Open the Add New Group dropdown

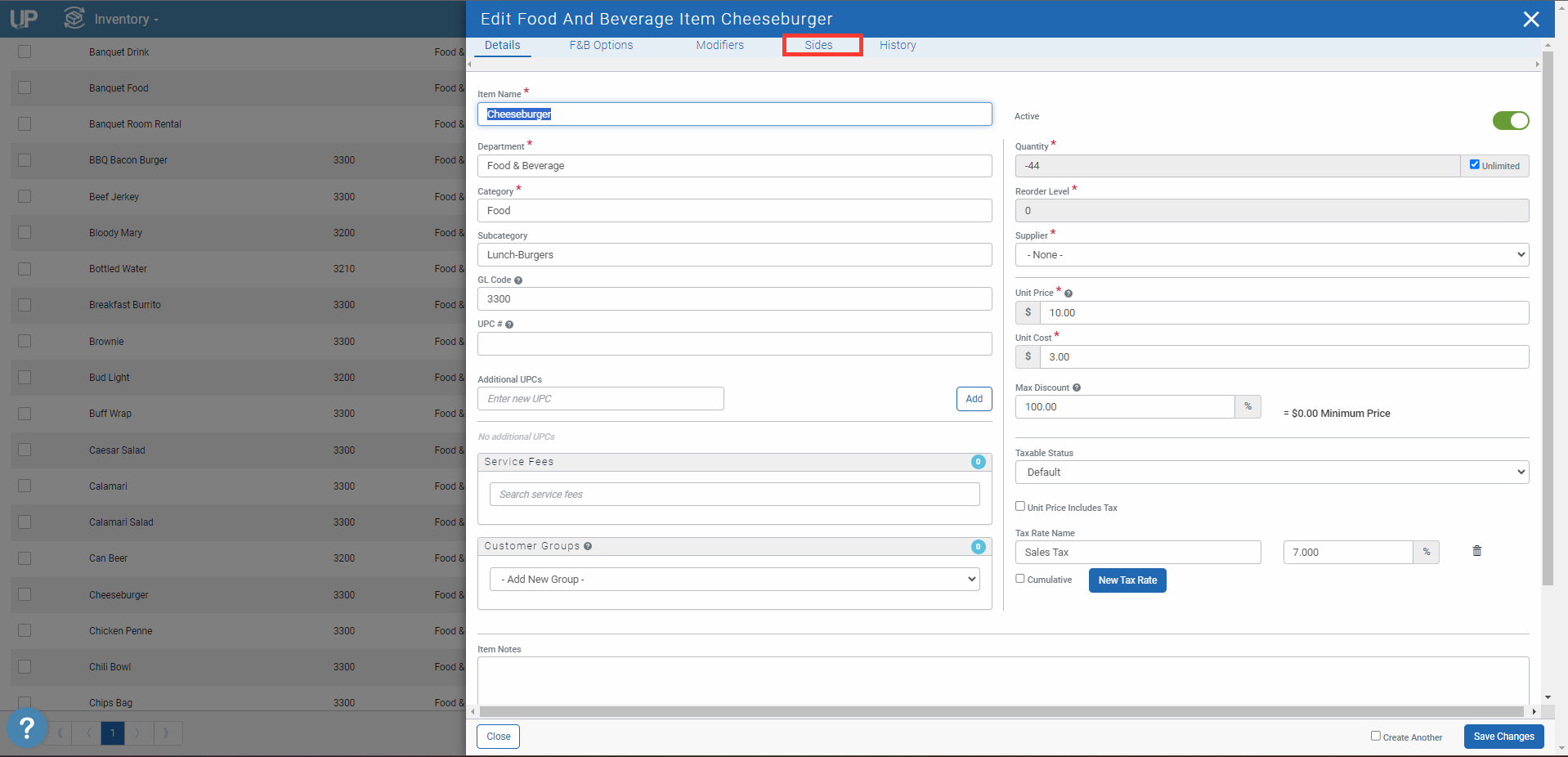tap(735, 579)
